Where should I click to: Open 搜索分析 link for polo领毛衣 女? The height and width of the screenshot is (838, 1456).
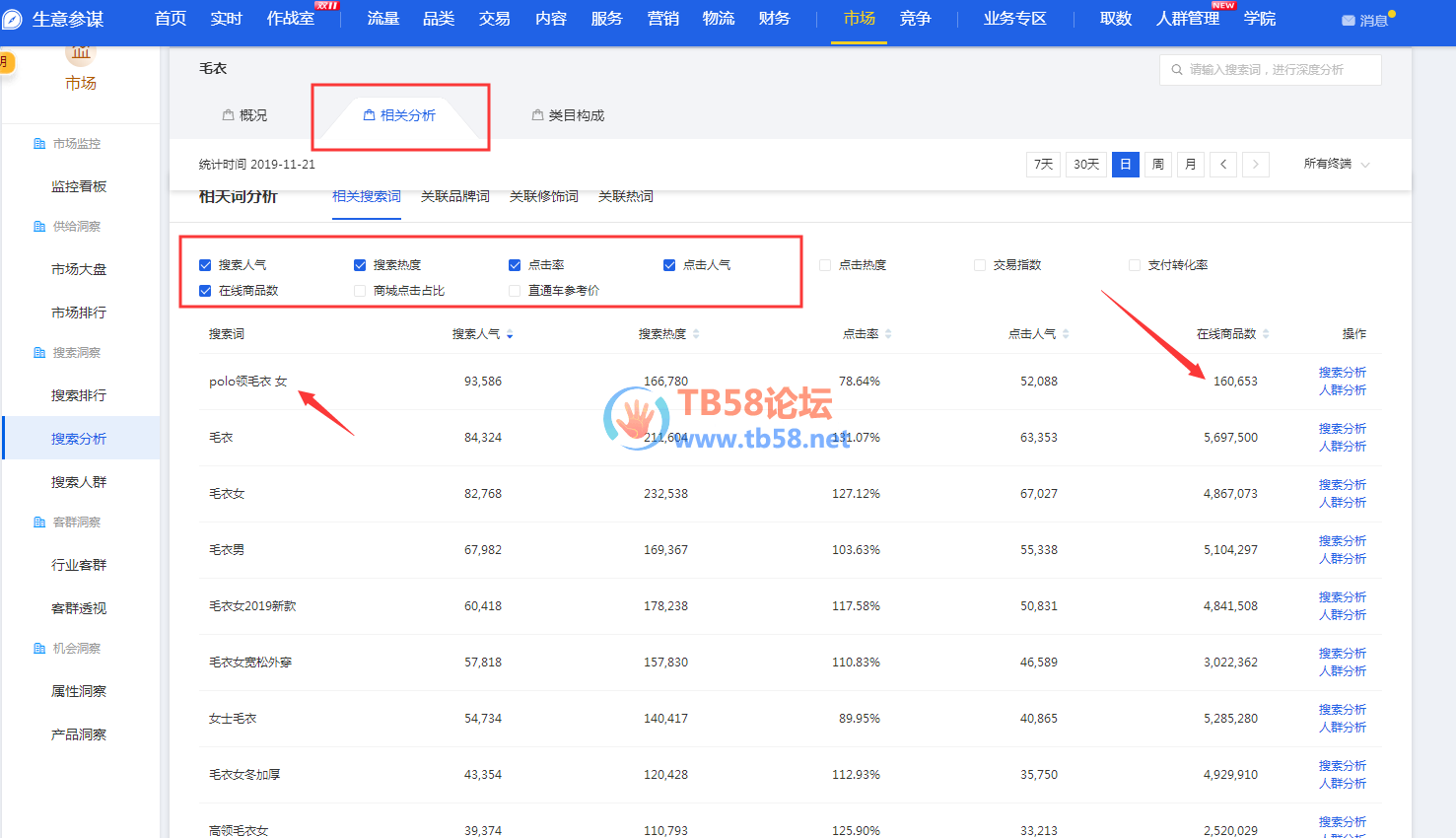click(x=1342, y=373)
